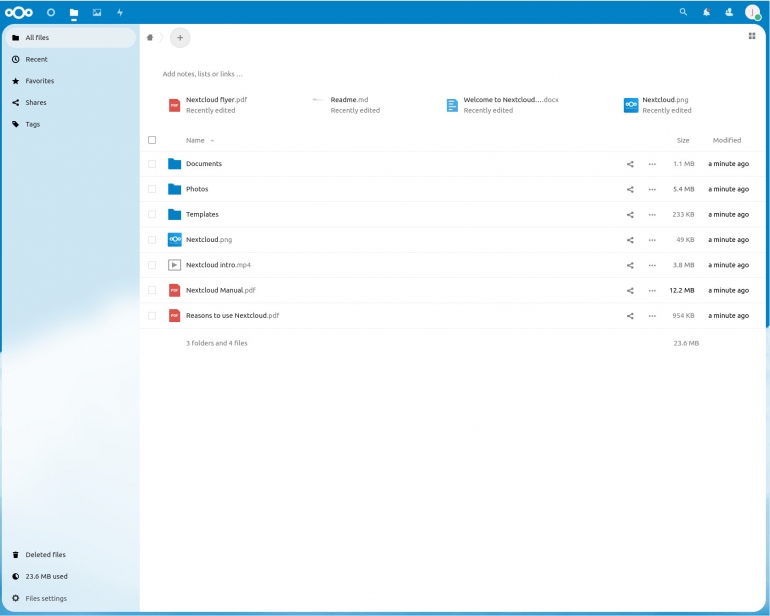
Task: Open the Photos app icon in top bar
Action: click(x=97, y=12)
